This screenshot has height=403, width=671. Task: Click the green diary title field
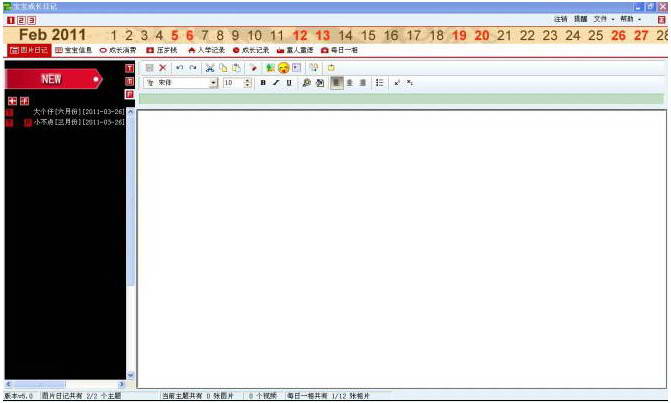[401, 99]
